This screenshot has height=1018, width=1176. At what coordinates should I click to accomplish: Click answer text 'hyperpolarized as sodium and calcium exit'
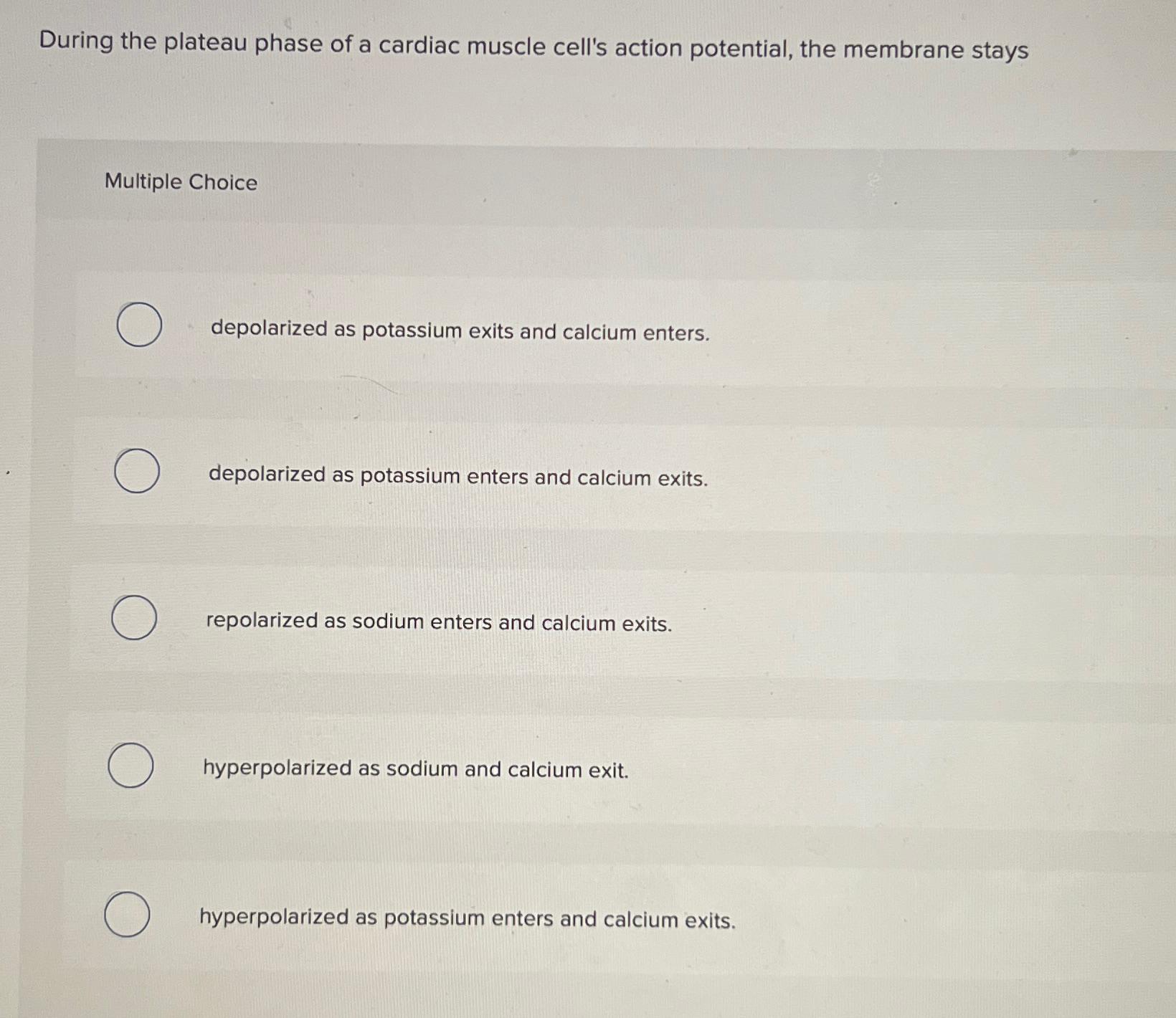(x=415, y=769)
